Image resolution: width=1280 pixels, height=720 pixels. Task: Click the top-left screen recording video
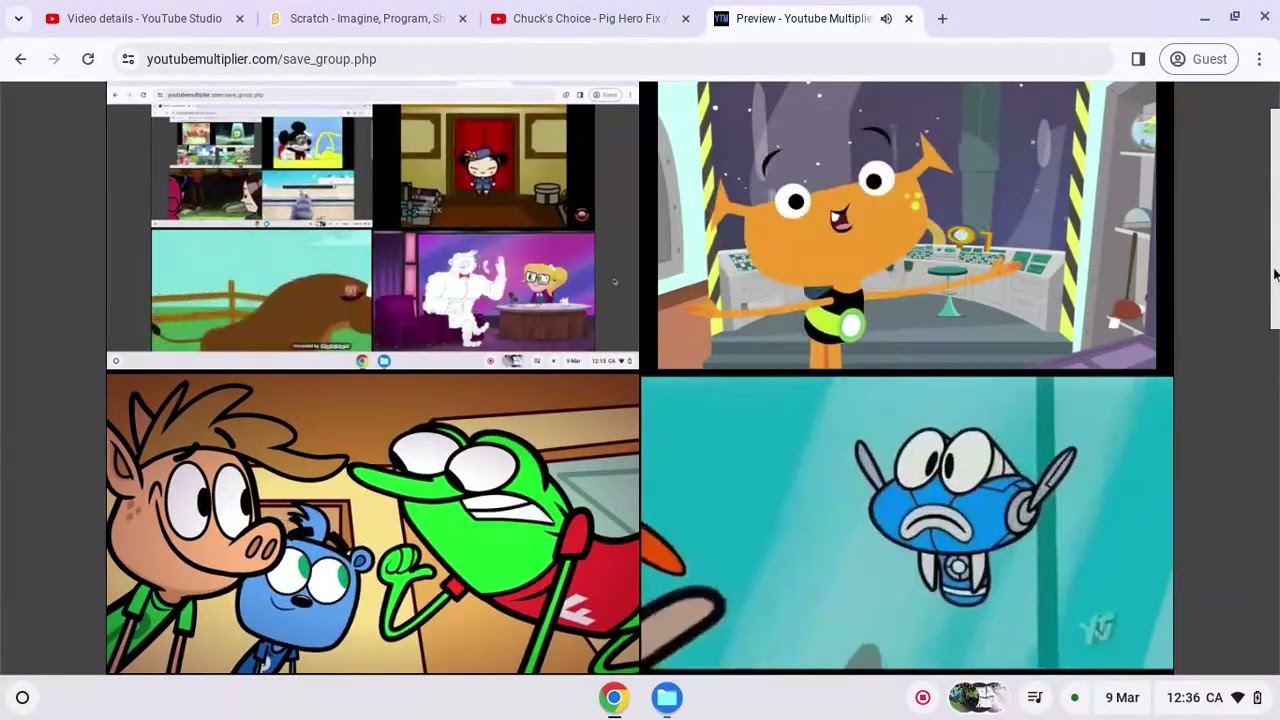(372, 226)
